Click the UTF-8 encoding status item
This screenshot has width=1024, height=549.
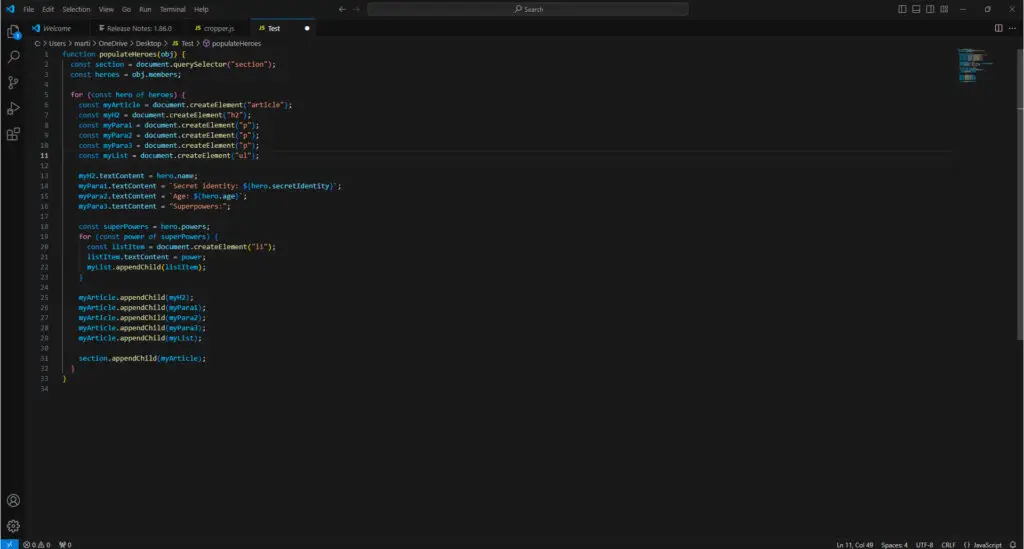(924, 544)
